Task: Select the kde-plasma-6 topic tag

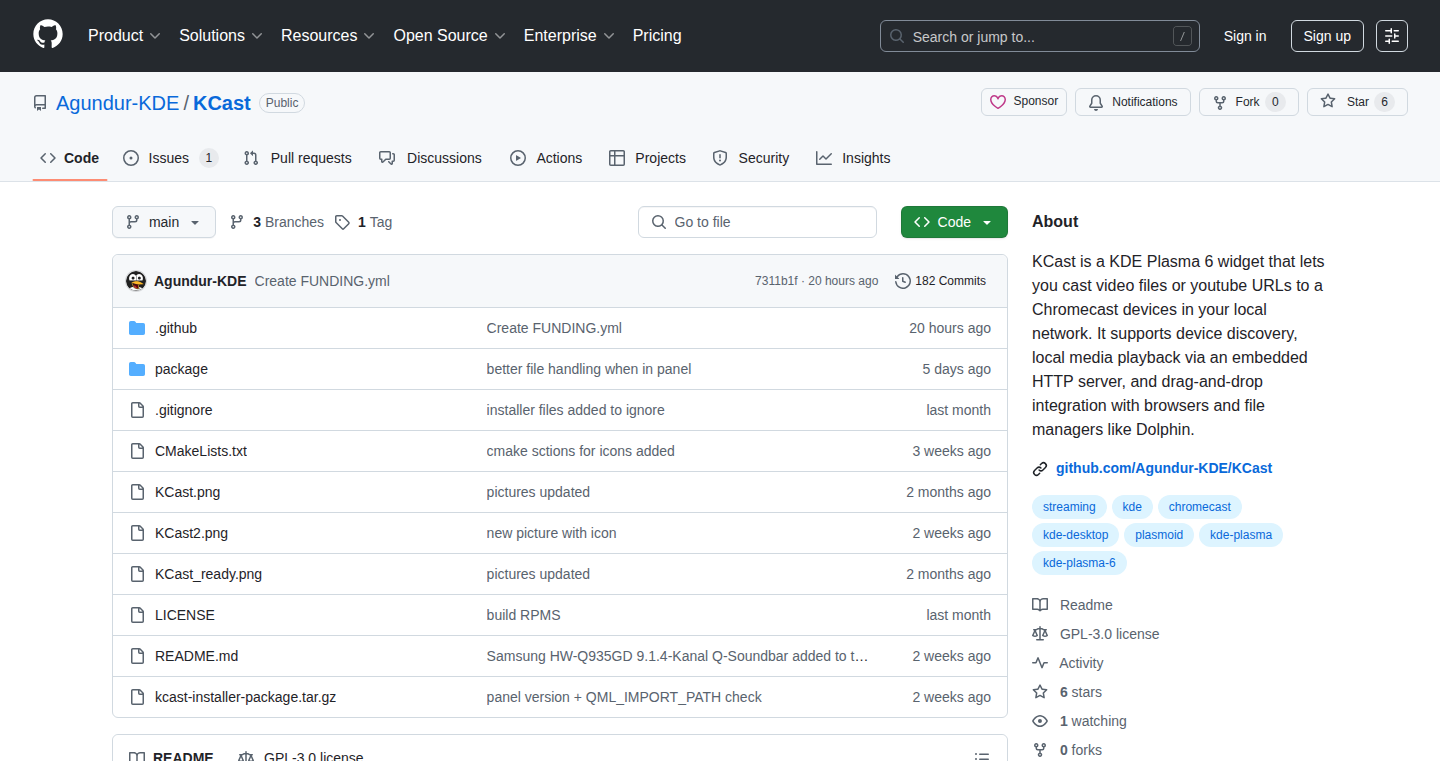Action: (1079, 563)
